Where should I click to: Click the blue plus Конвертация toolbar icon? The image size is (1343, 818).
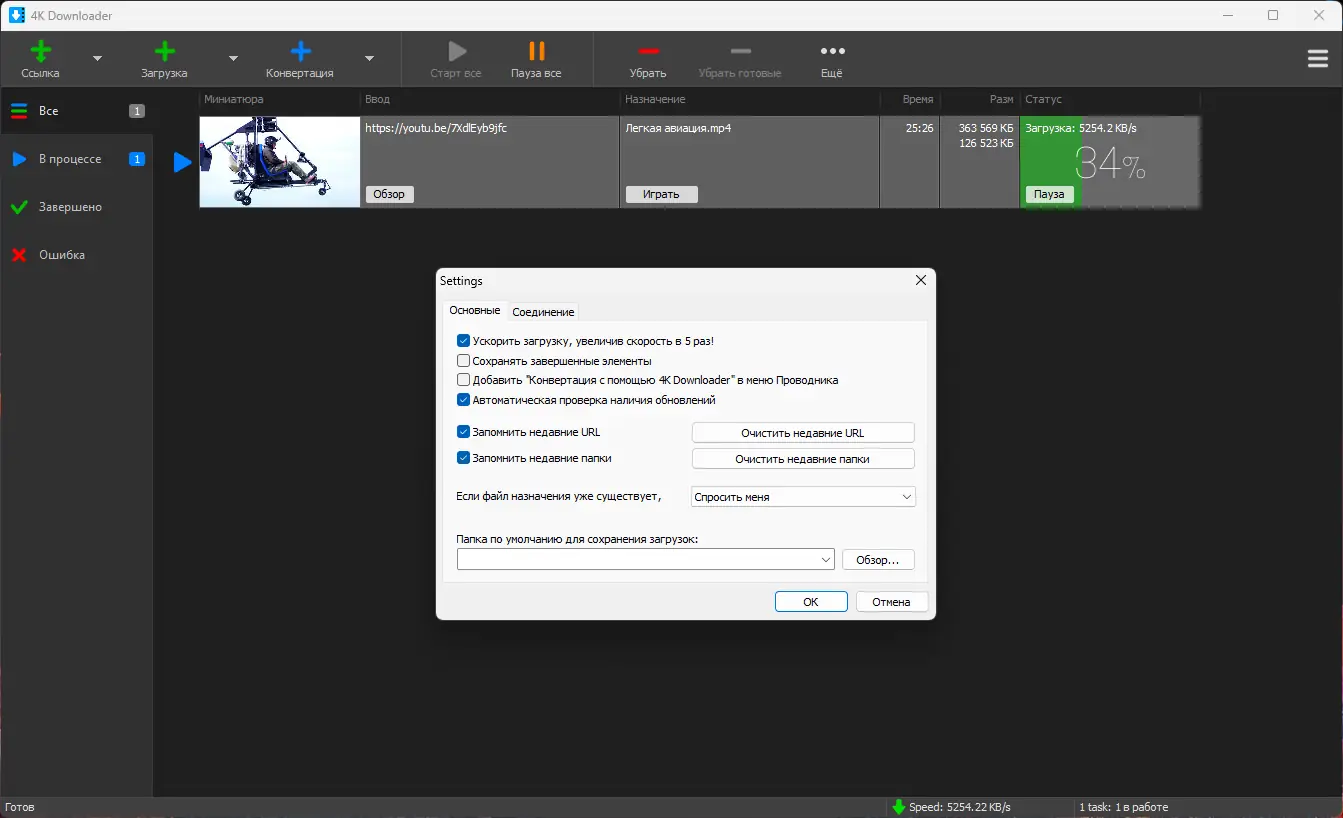coord(300,52)
